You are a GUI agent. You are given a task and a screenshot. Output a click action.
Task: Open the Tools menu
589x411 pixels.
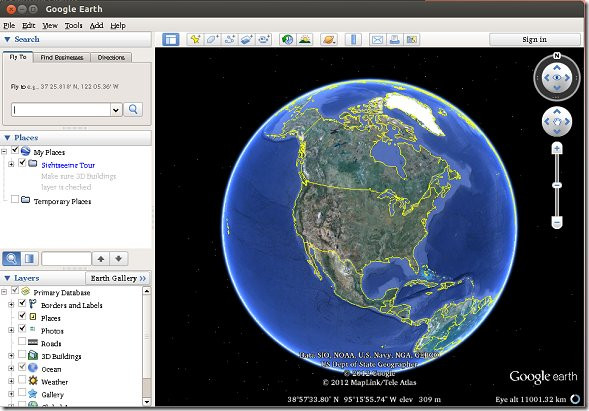74,26
